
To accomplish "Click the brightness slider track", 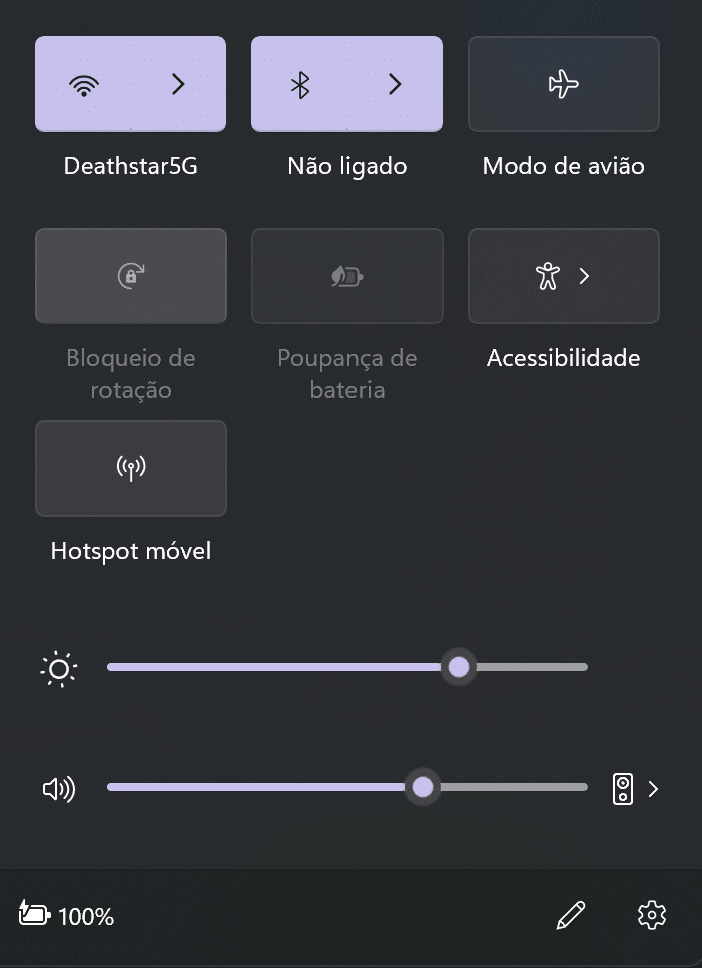I will [x=300, y=667].
